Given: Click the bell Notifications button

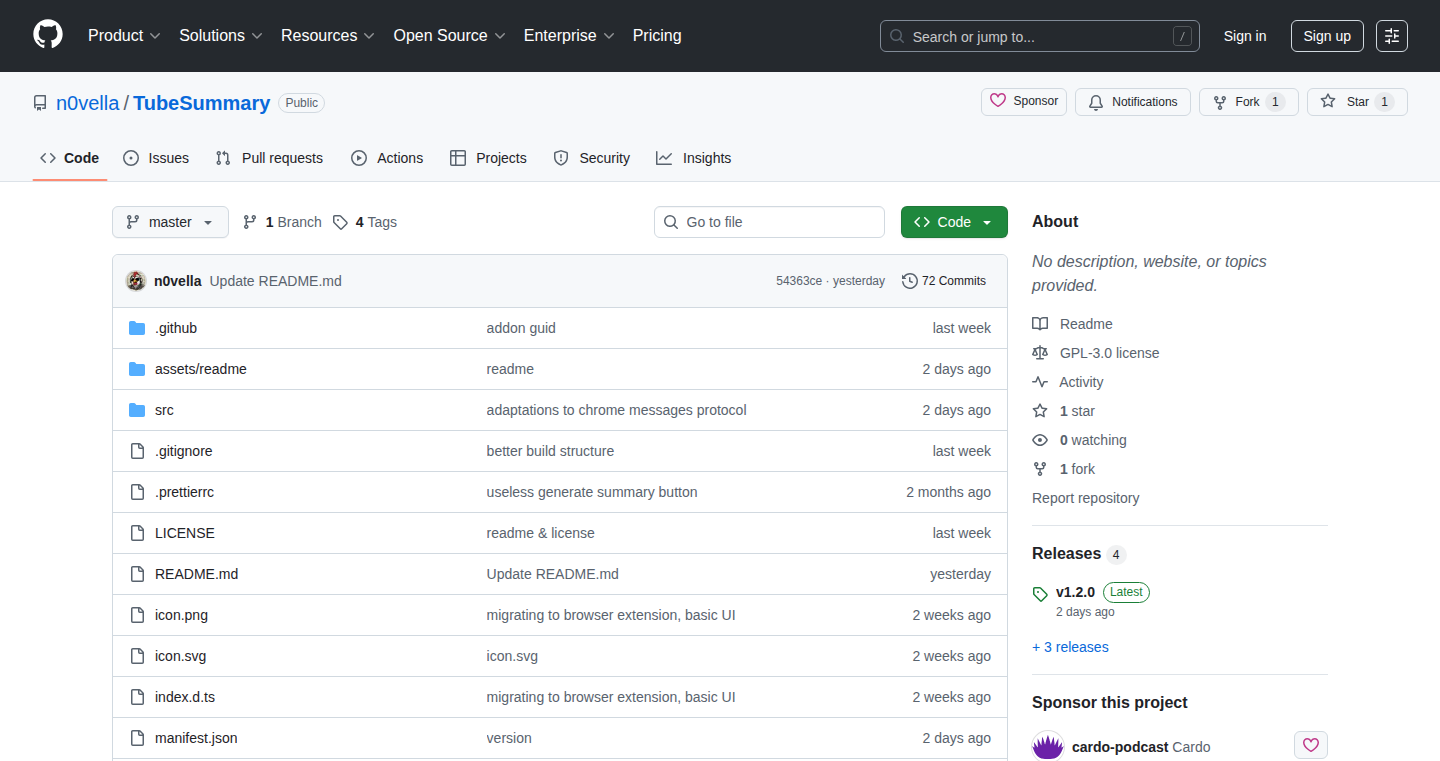Looking at the screenshot, I should (x=1133, y=102).
